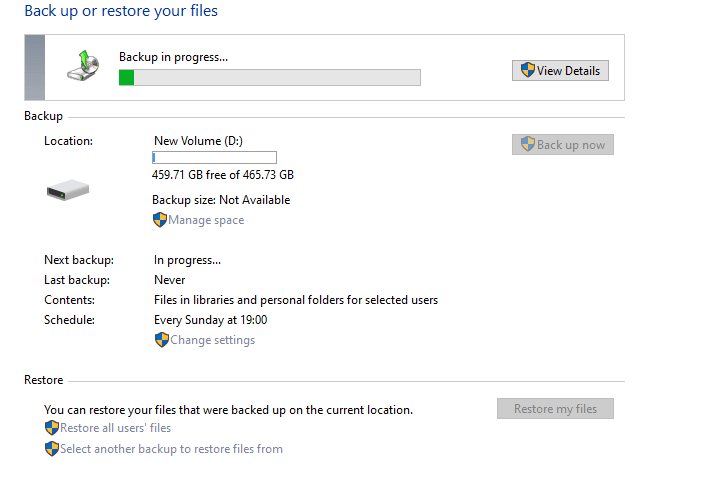Click the 459.71 GB free of 465.73 GB text

[x=223, y=175]
